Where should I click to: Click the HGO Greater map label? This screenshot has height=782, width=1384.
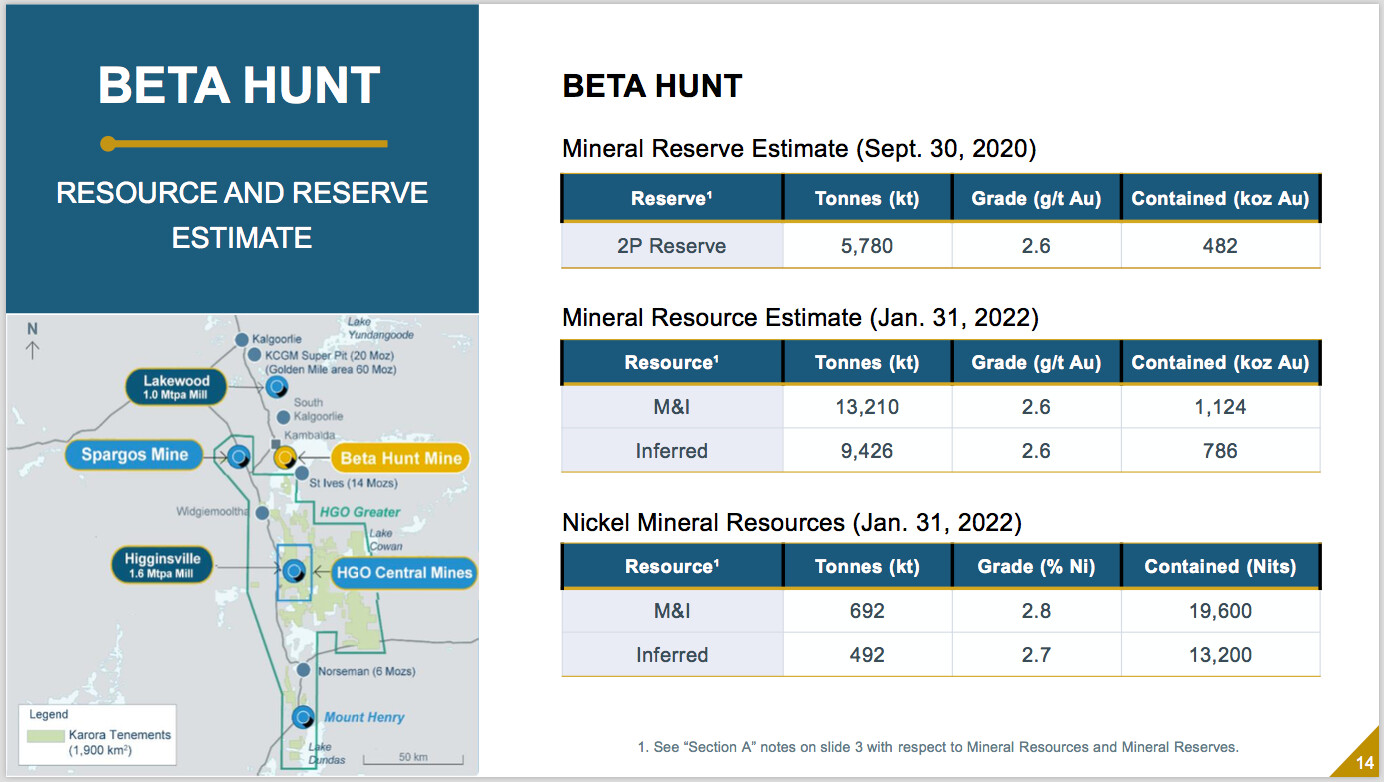(360, 512)
